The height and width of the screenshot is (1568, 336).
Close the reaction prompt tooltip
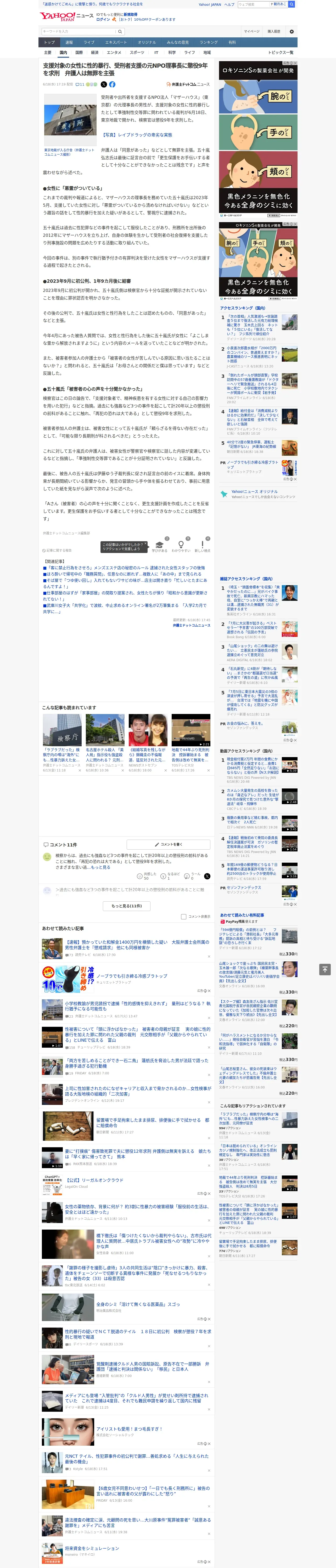[x=145, y=544]
